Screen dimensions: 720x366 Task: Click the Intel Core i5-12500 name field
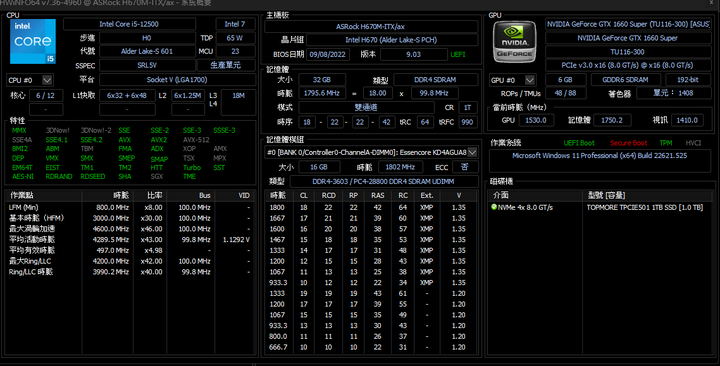click(x=129, y=24)
